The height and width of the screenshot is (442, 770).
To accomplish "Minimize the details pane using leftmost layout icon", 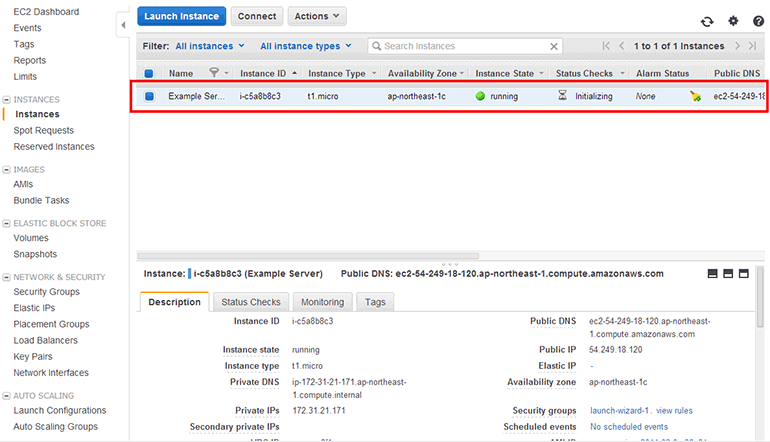I will coord(713,273).
